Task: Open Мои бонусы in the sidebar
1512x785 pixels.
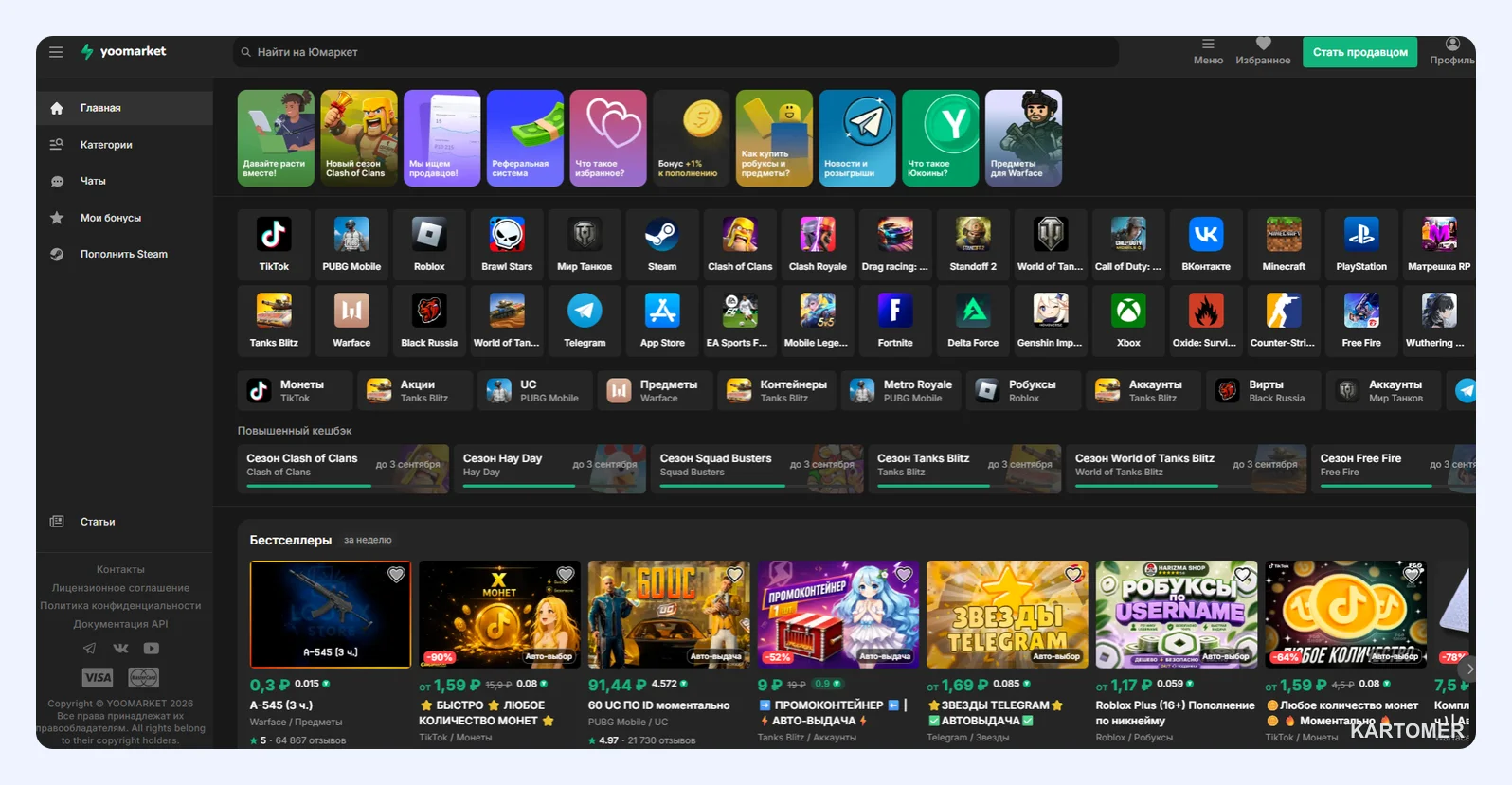Action: tap(124, 218)
